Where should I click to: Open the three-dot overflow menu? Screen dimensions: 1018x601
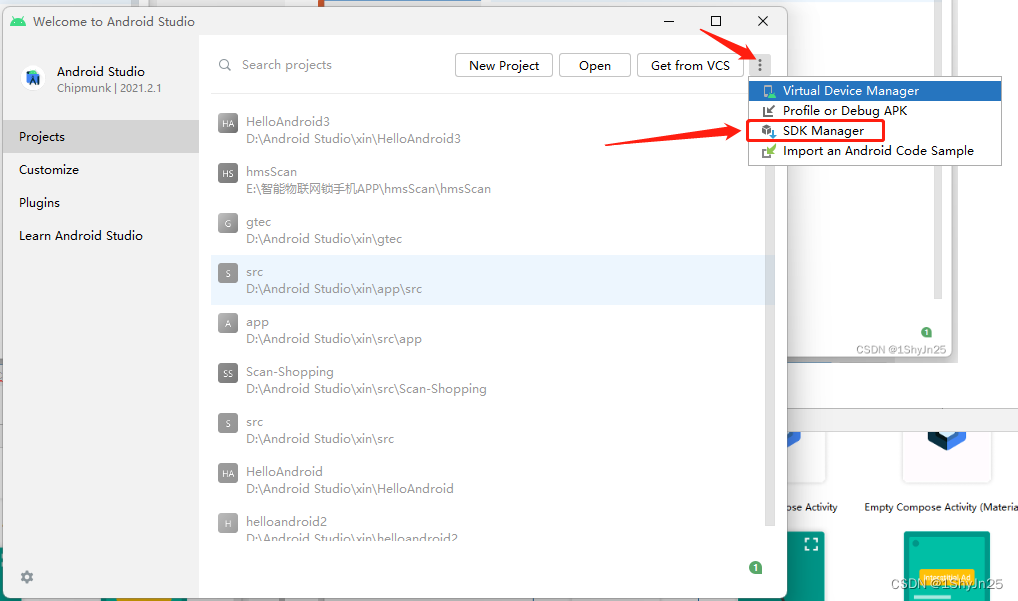tap(760, 64)
